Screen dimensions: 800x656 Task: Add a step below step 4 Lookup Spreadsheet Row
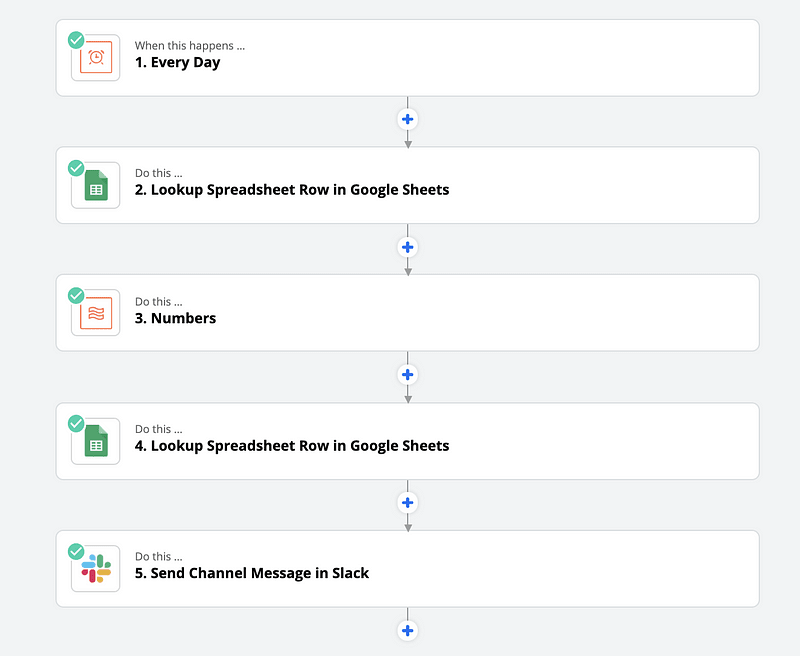coord(408,503)
